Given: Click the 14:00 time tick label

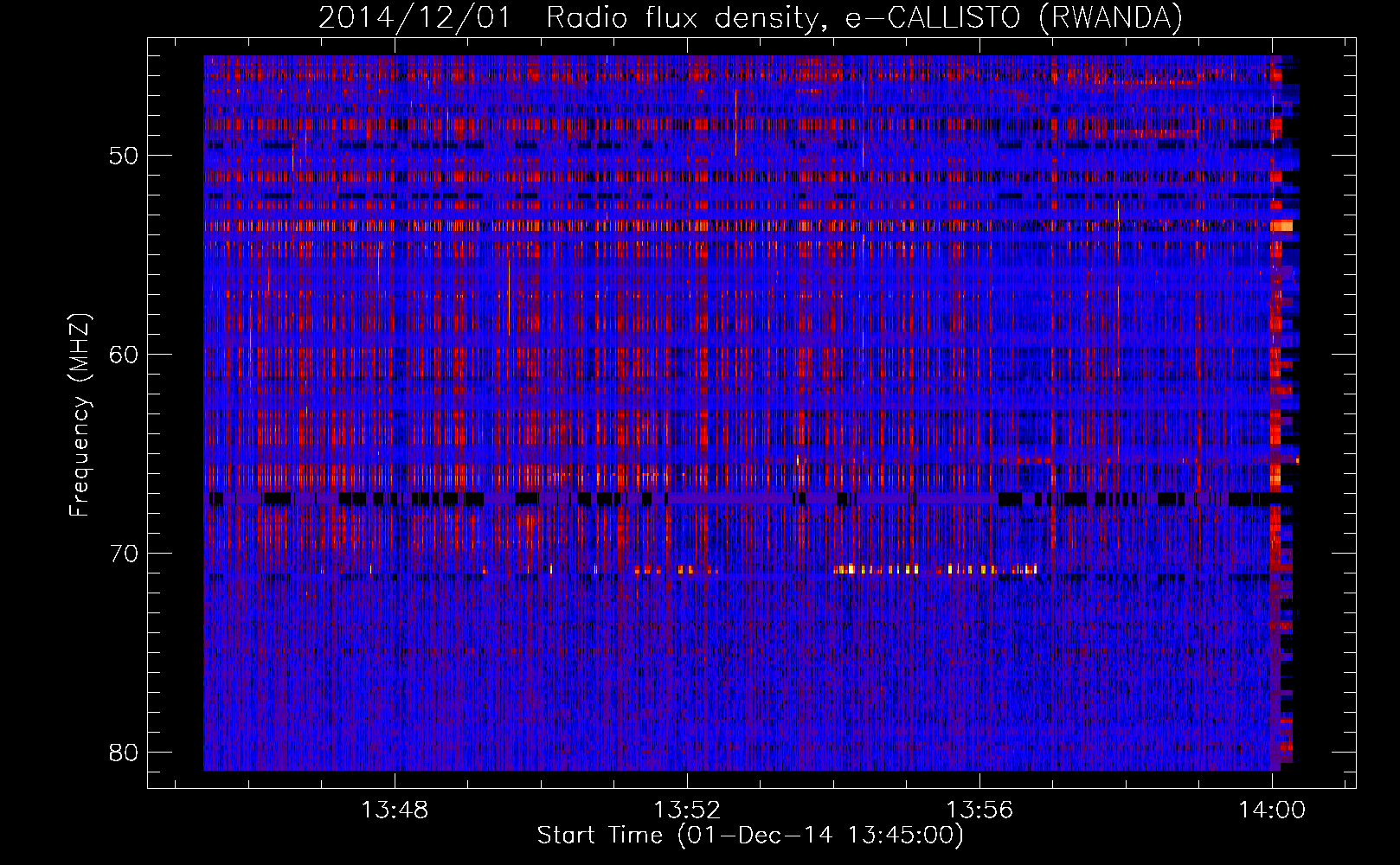Looking at the screenshot, I should coord(1272,811).
